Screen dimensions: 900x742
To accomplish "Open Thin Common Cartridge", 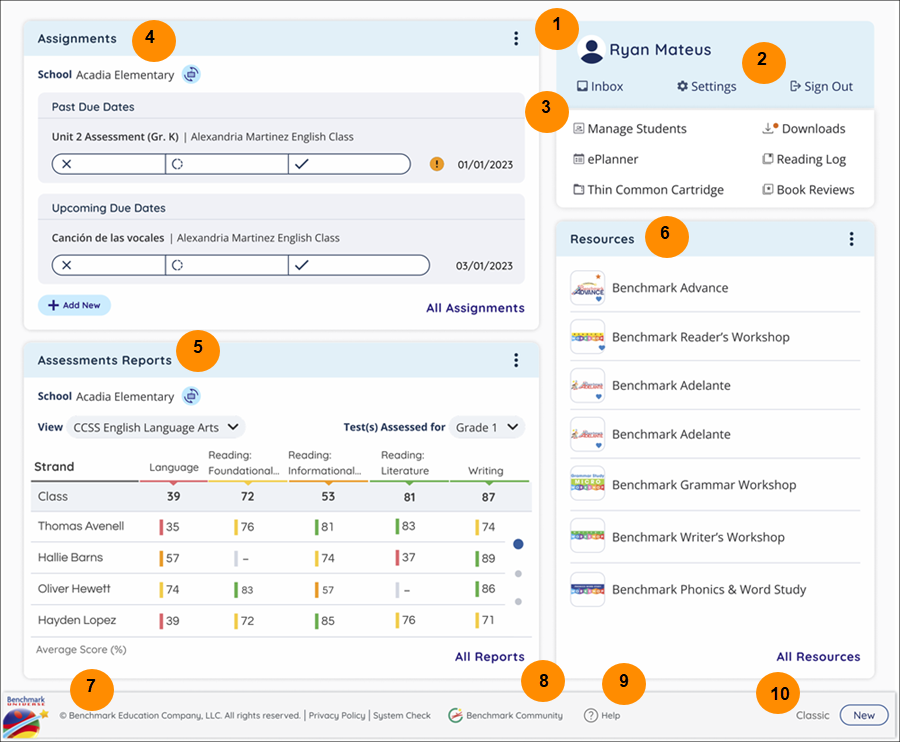I will pyautogui.click(x=649, y=189).
